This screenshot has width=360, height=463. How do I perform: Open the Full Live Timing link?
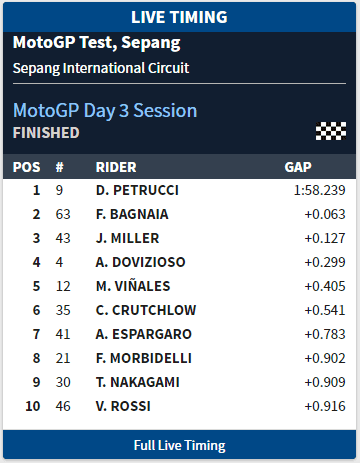pyautogui.click(x=179, y=445)
